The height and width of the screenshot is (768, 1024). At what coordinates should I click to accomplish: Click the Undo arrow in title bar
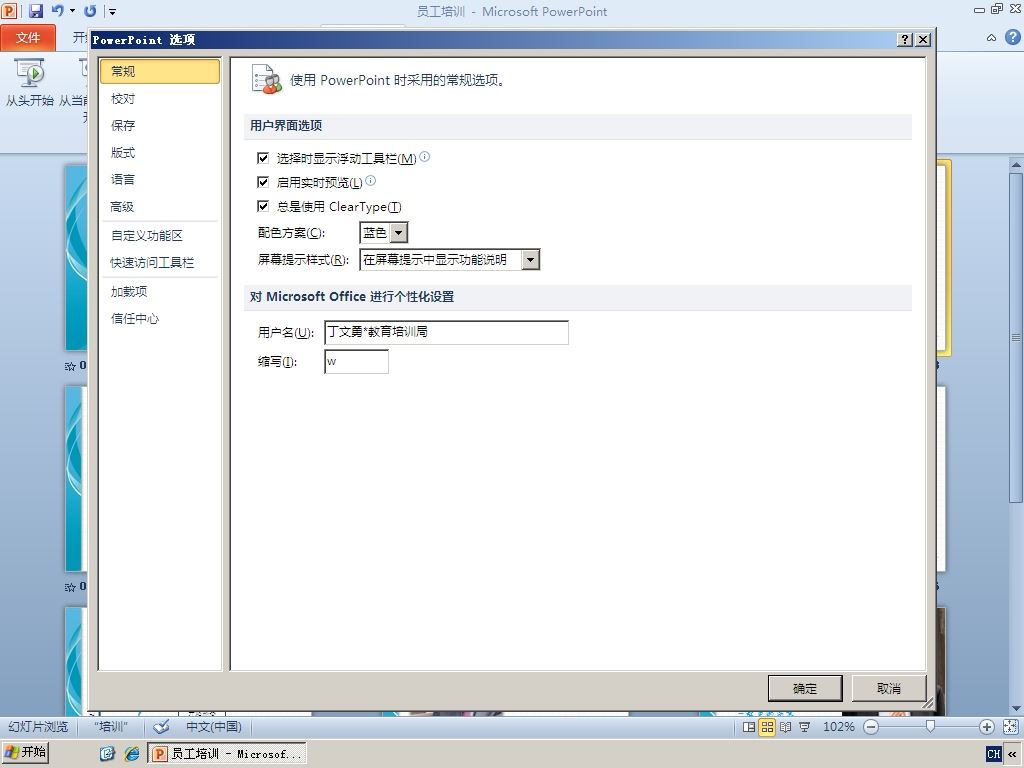[x=57, y=10]
